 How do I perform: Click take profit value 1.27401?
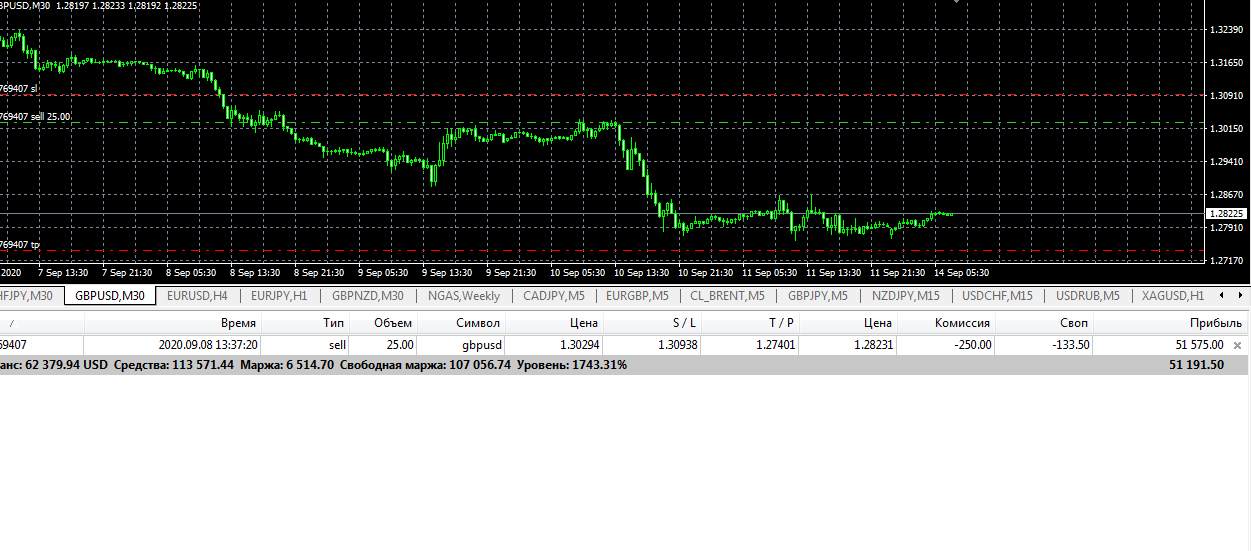tap(775, 345)
